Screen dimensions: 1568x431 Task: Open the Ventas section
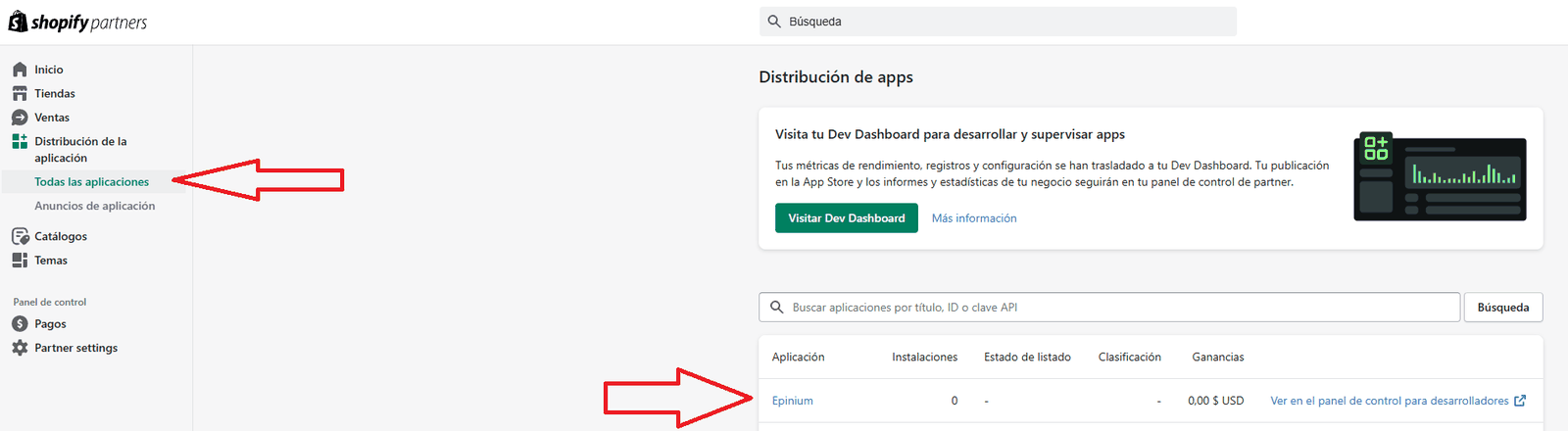[52, 118]
